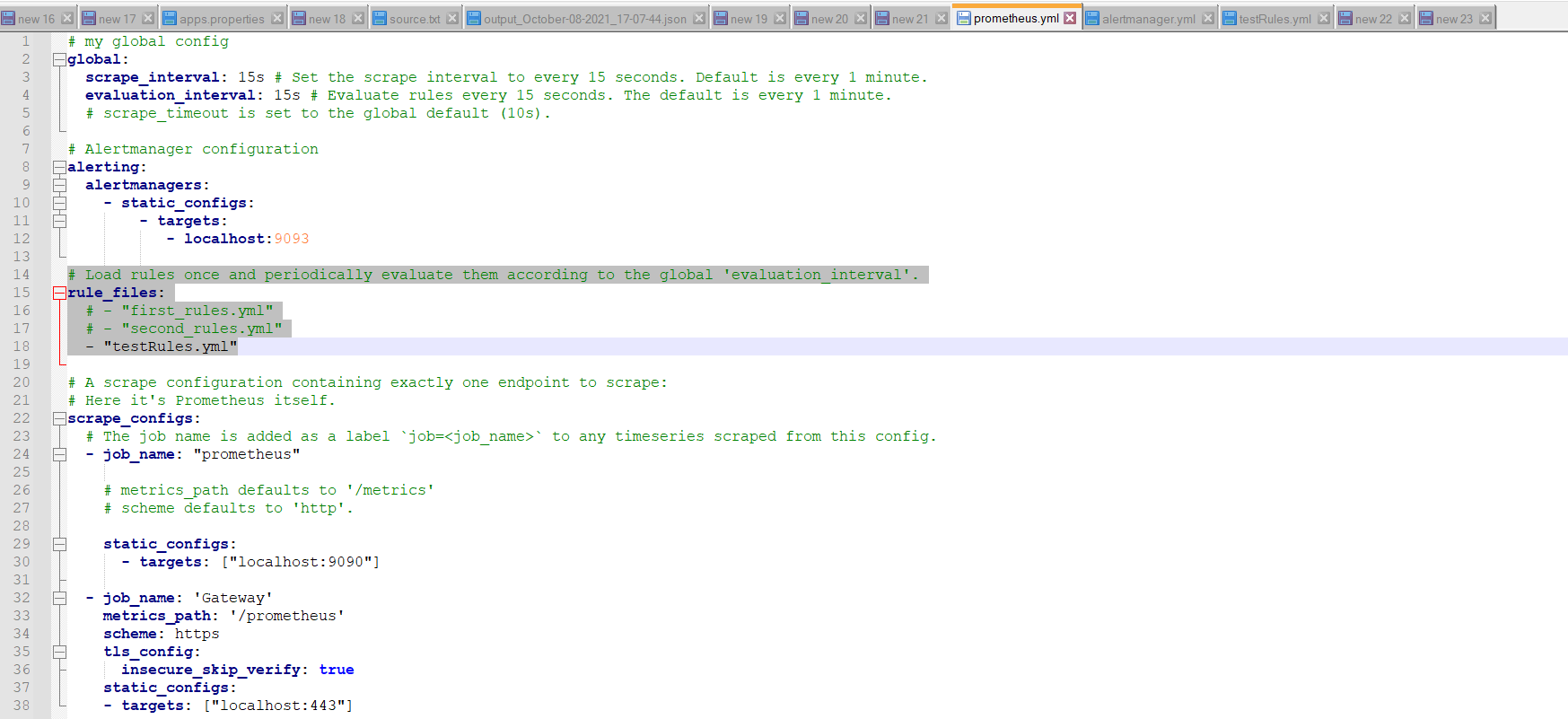
Task: Close the testRules.yml tab
Action: click(x=1323, y=18)
